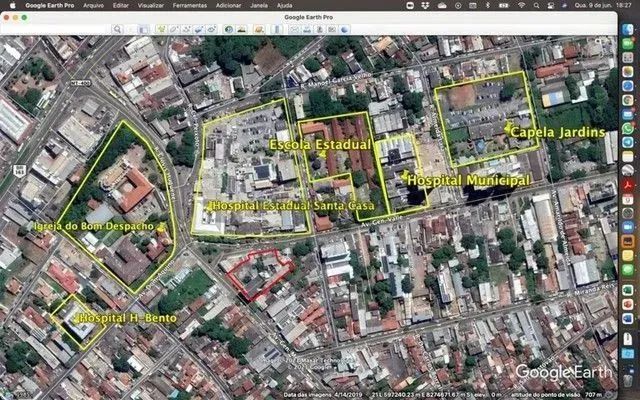Open the Adicionar menu
This screenshot has height=400, width=640.
tap(228, 5)
